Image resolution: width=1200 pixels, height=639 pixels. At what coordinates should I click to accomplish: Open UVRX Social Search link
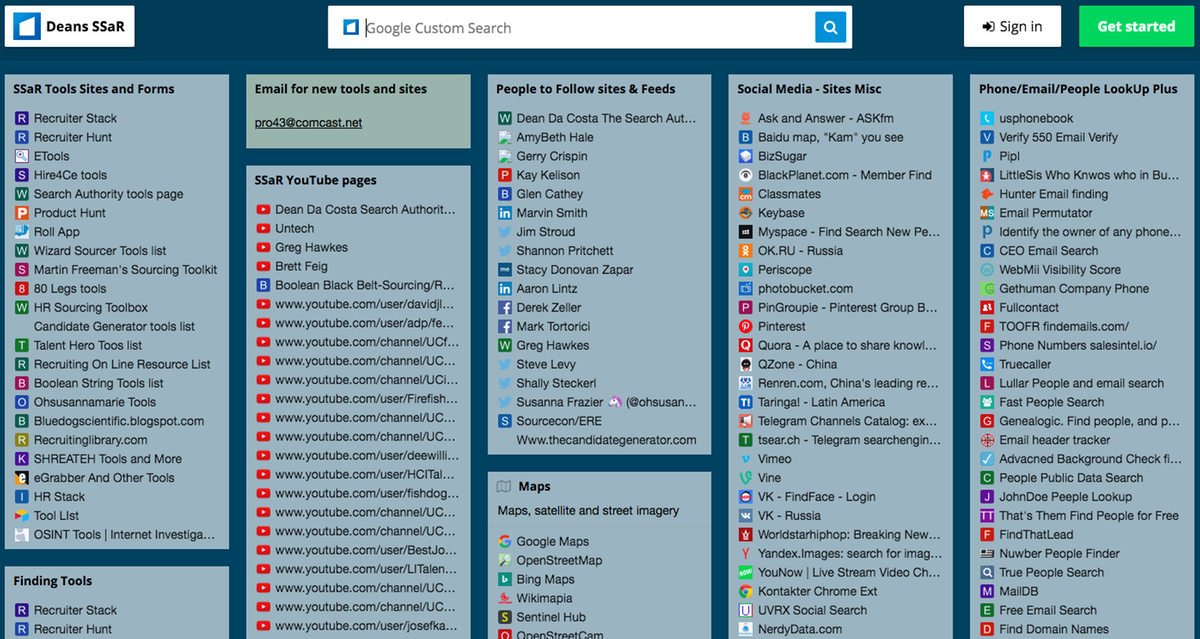[812, 610]
